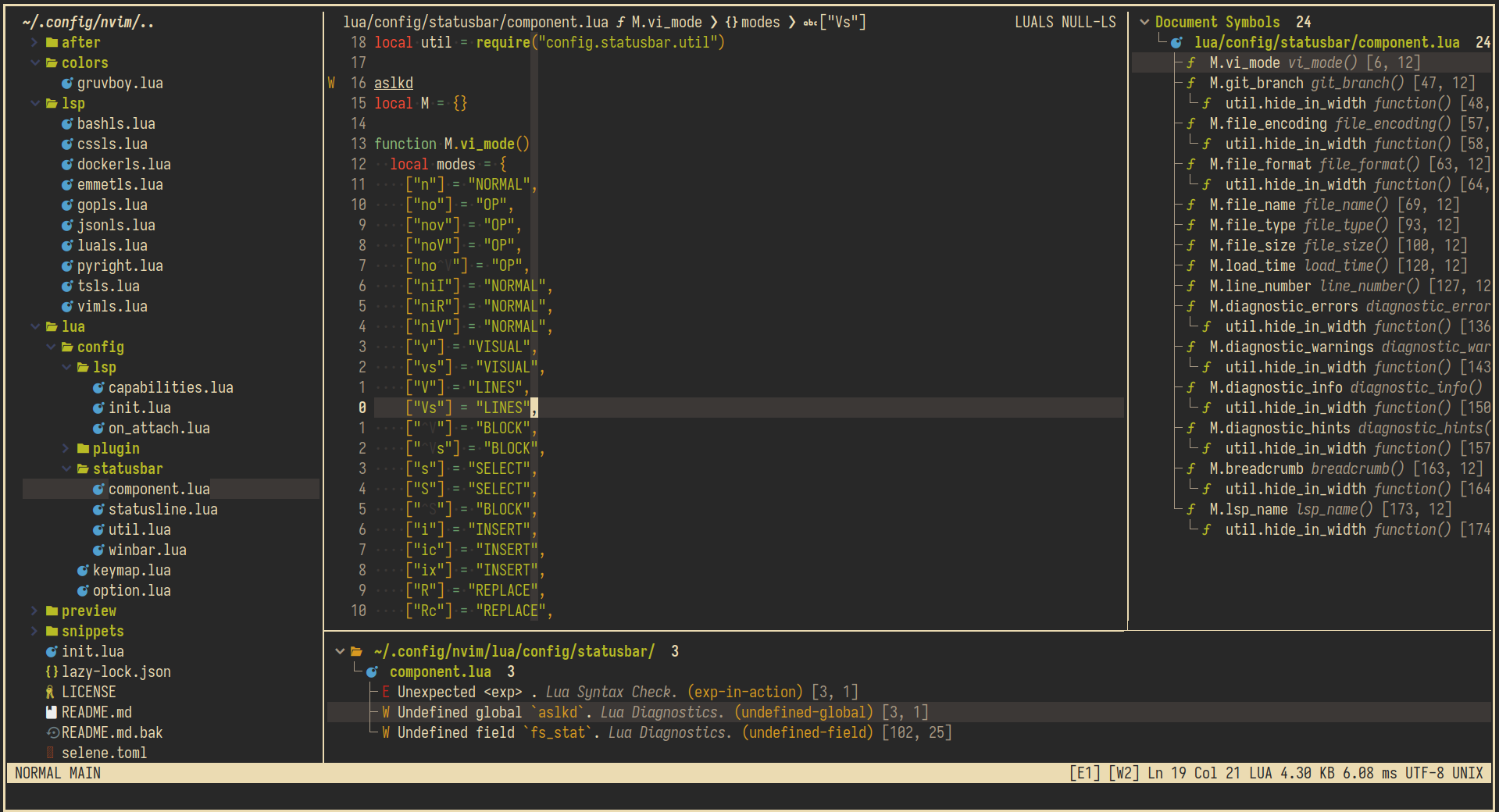
Task: Click the lua icon beside dockerls.lua
Action: pyautogui.click(x=67, y=164)
